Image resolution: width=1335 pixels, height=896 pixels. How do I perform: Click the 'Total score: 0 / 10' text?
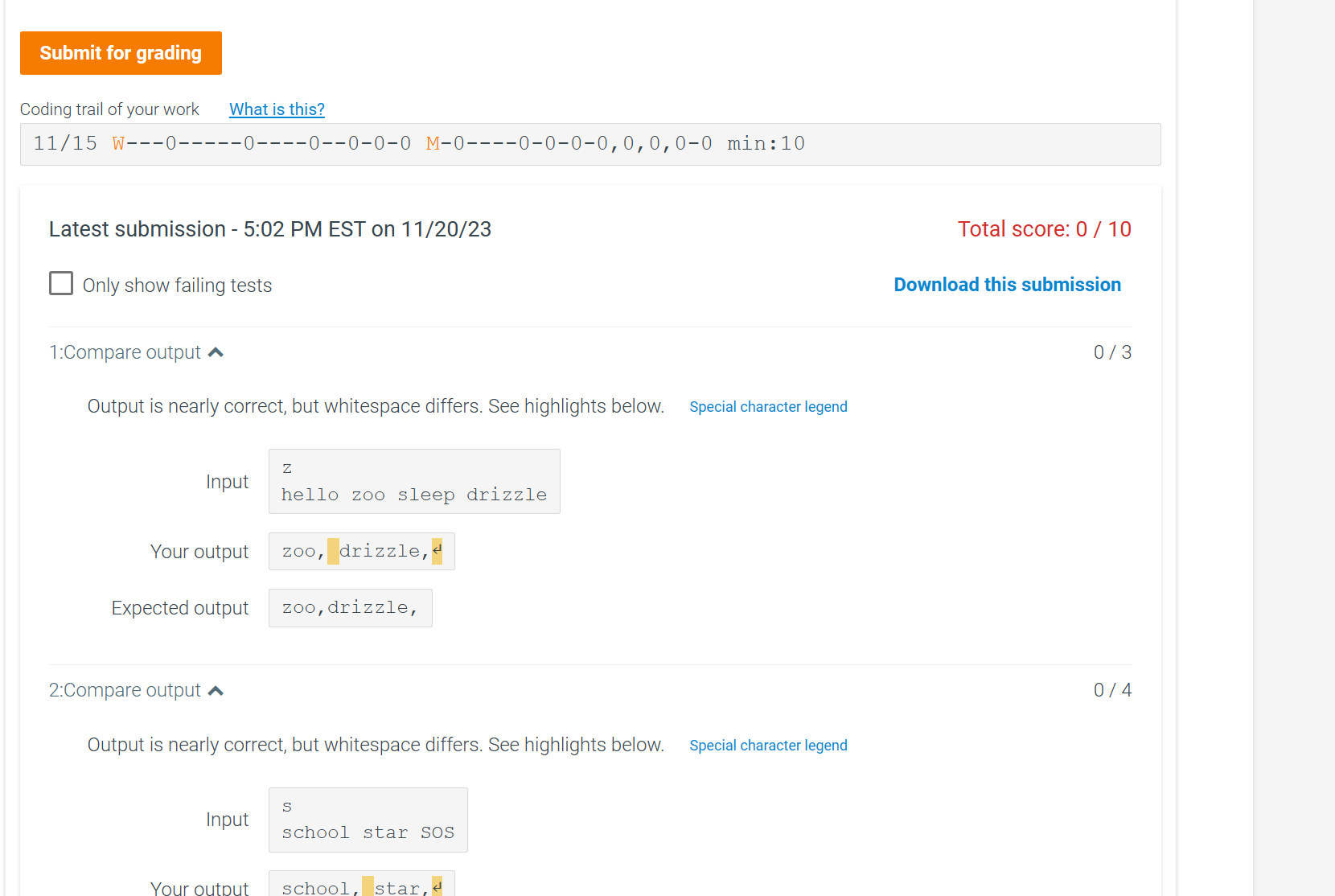tap(1044, 229)
